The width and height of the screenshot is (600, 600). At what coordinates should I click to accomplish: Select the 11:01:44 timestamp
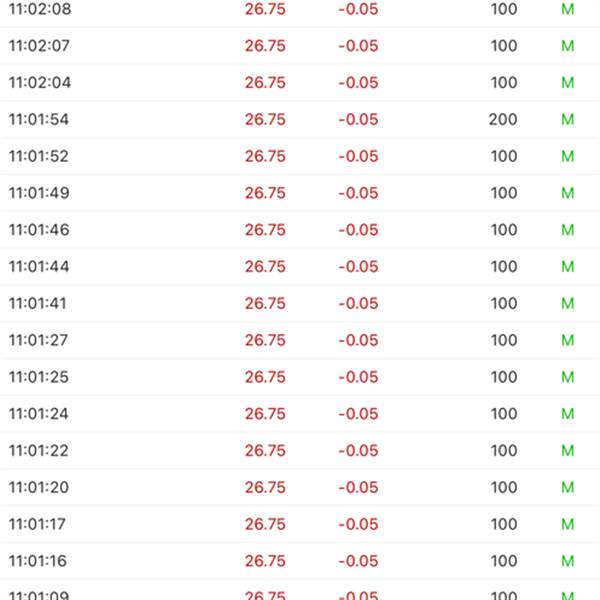pos(40,267)
